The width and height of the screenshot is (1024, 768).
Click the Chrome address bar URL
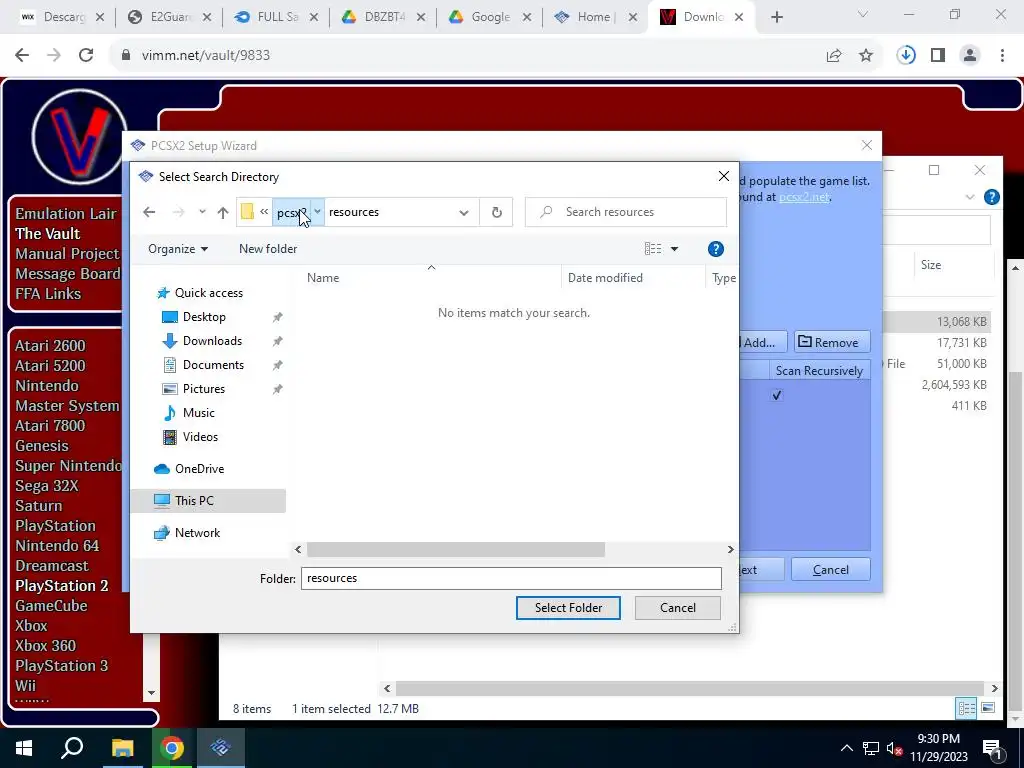[x=206, y=56]
